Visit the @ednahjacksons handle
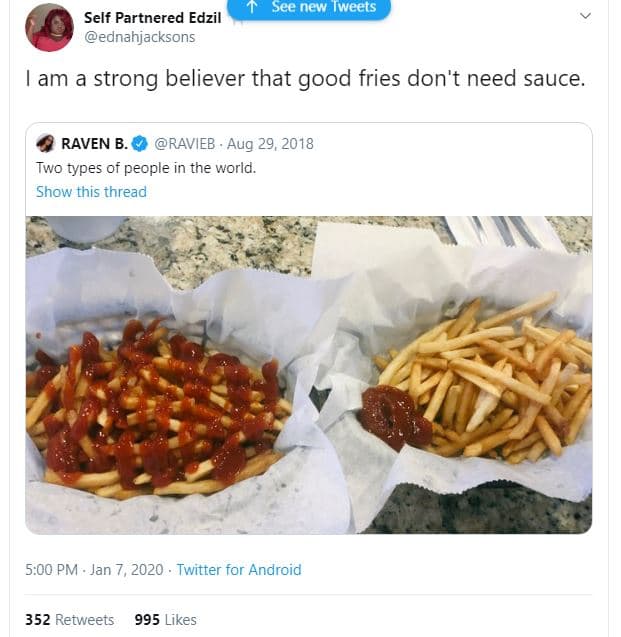Screen dimensions: 621x637 tap(139, 37)
